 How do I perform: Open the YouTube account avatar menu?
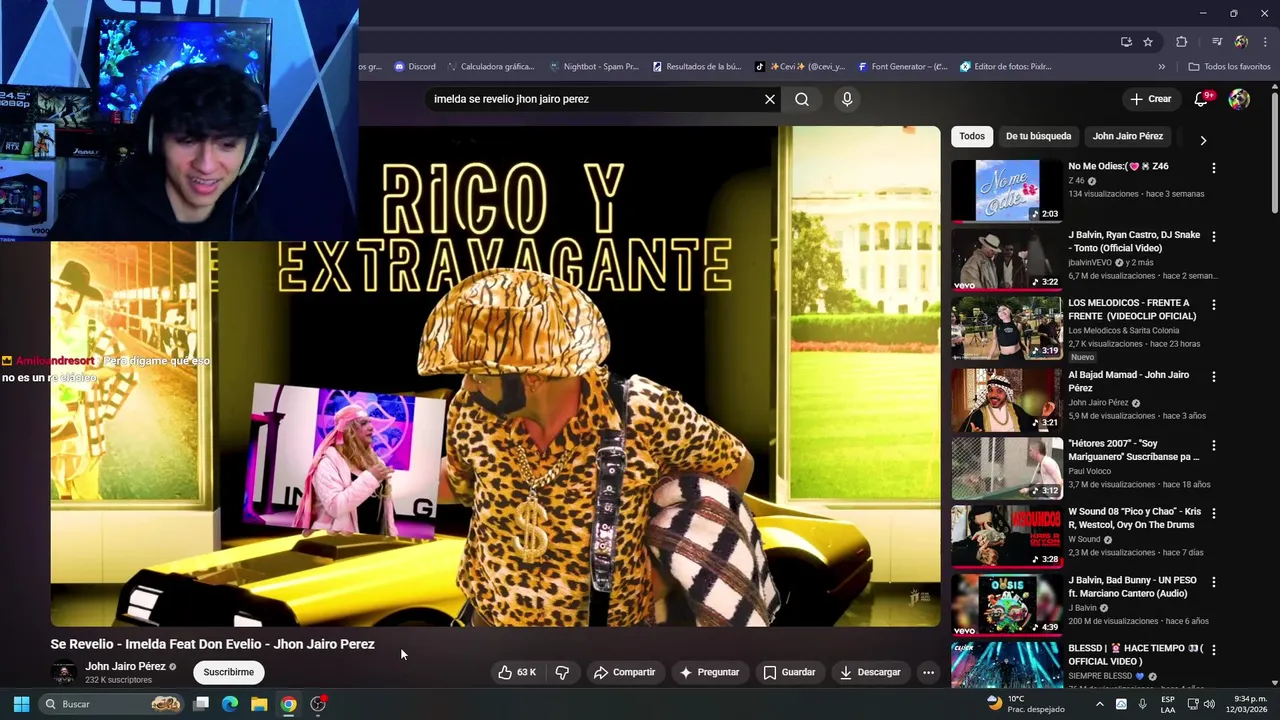(x=1239, y=99)
